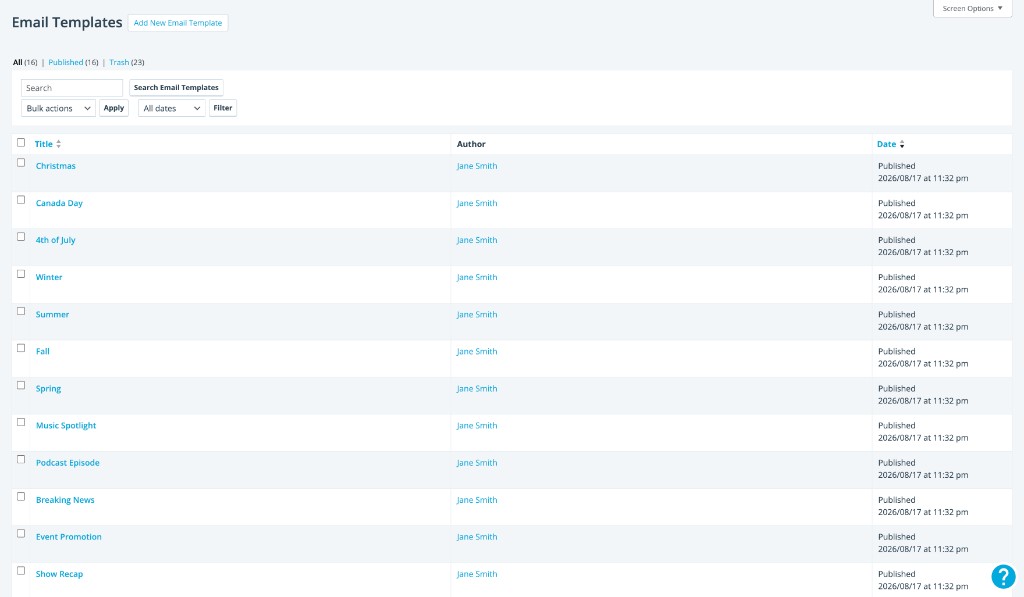1024x597 pixels.
Task: Check the Music Spotlight checkbox
Action: [x=21, y=422]
